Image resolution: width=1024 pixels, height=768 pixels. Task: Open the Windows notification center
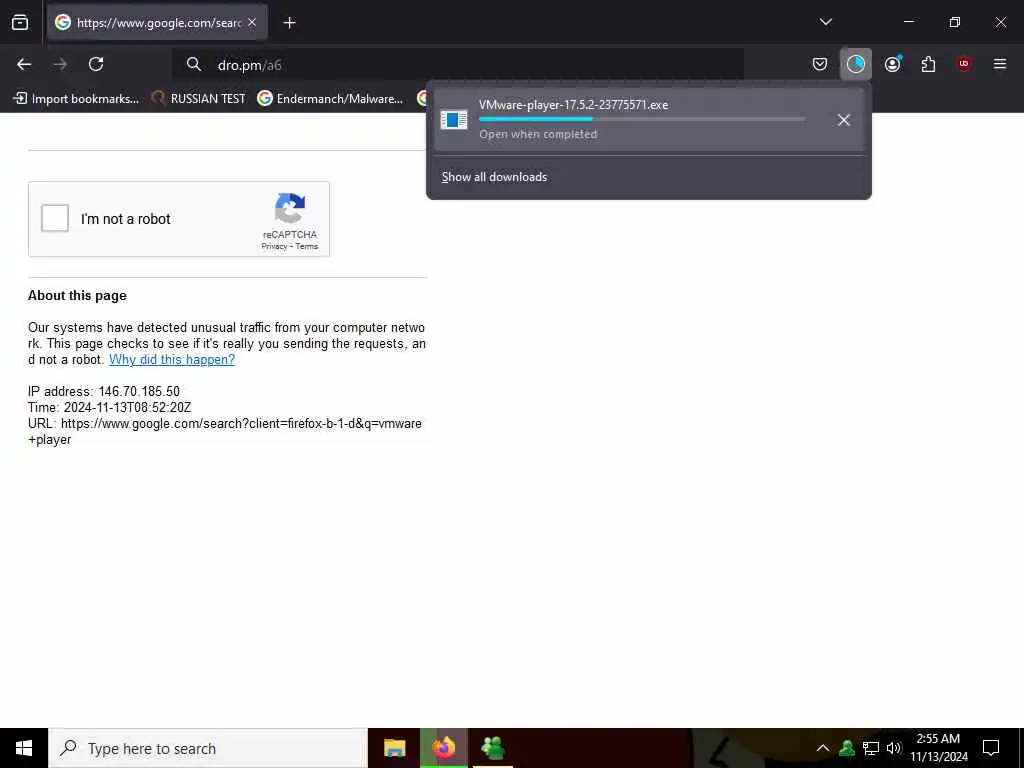(x=991, y=748)
